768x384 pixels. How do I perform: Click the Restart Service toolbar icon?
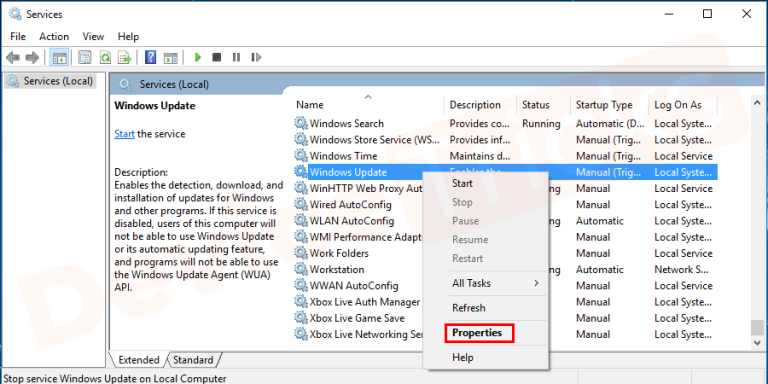(256, 58)
